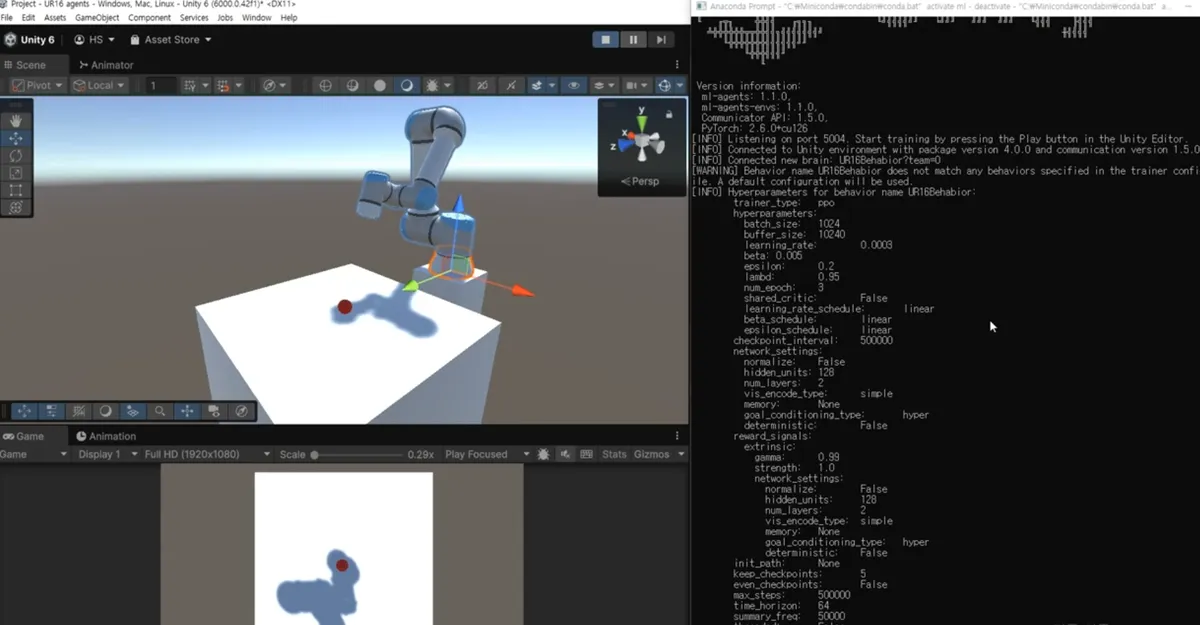Stop Play mode with the play button
Image resolution: width=1200 pixels, height=625 pixels.
coord(605,40)
